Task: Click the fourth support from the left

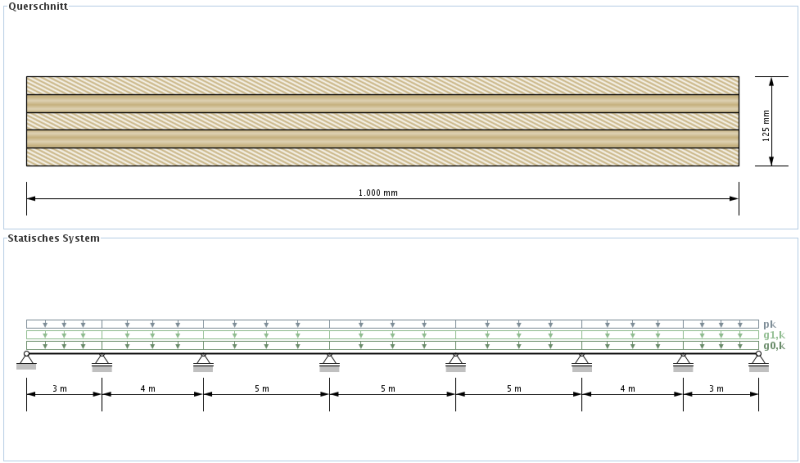Action: 329,361
